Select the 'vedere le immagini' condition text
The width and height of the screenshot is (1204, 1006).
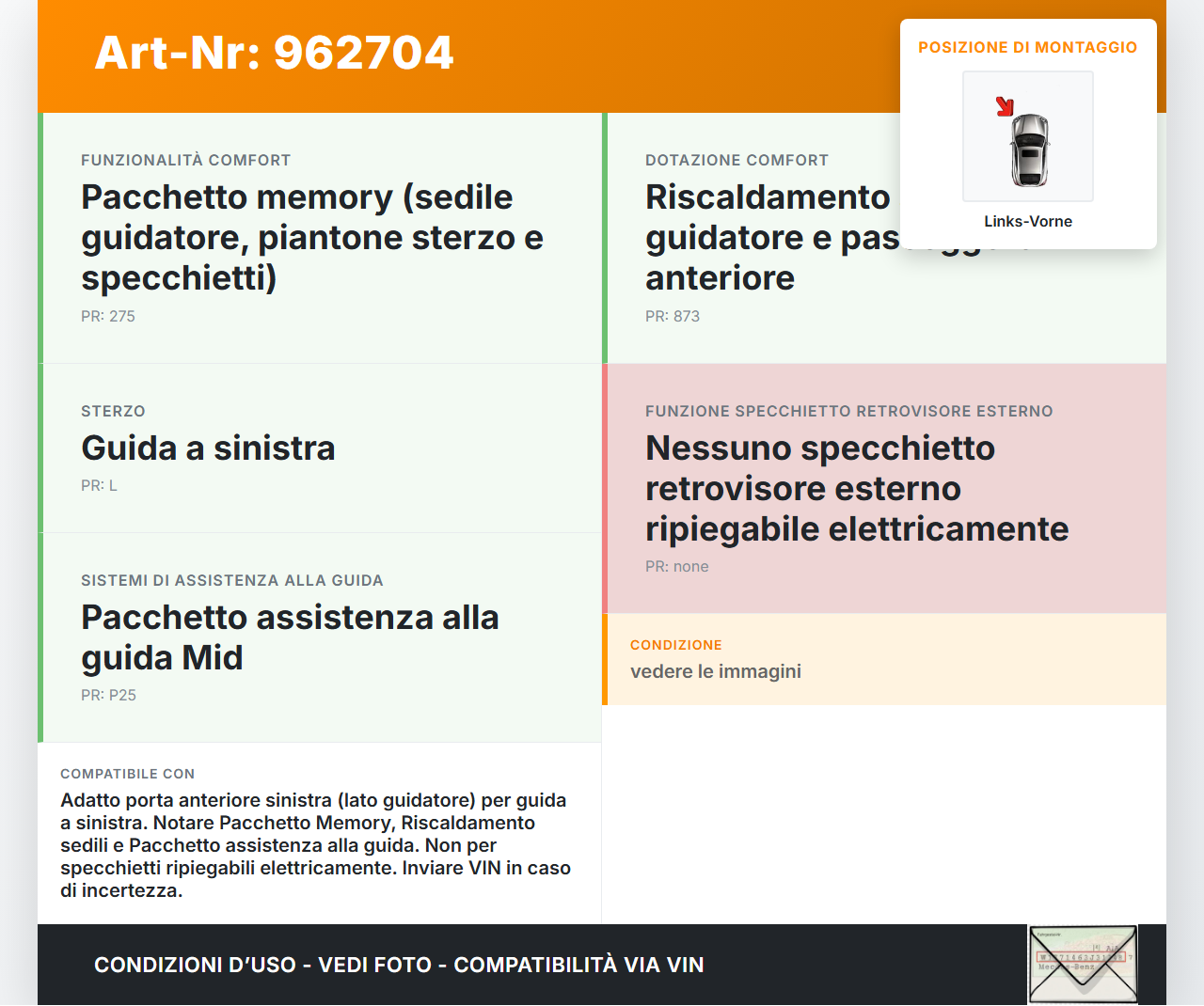(x=716, y=671)
